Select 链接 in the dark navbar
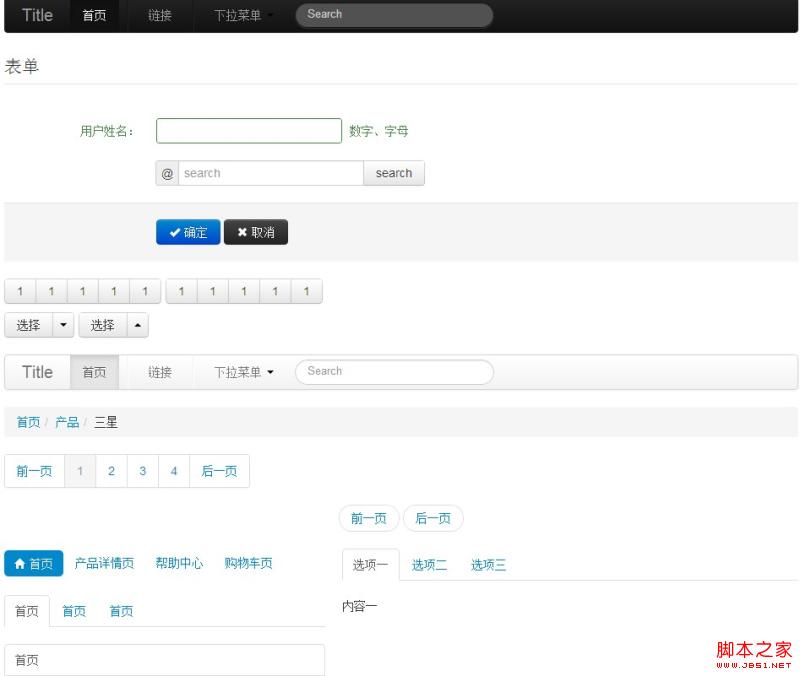Viewport: 800px width, 676px height. (160, 16)
